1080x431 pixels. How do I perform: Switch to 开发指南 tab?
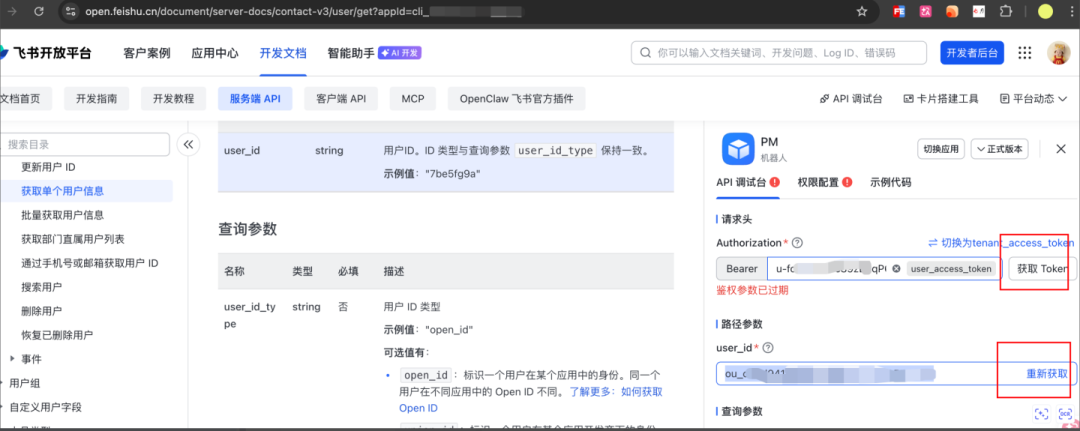click(x=97, y=98)
